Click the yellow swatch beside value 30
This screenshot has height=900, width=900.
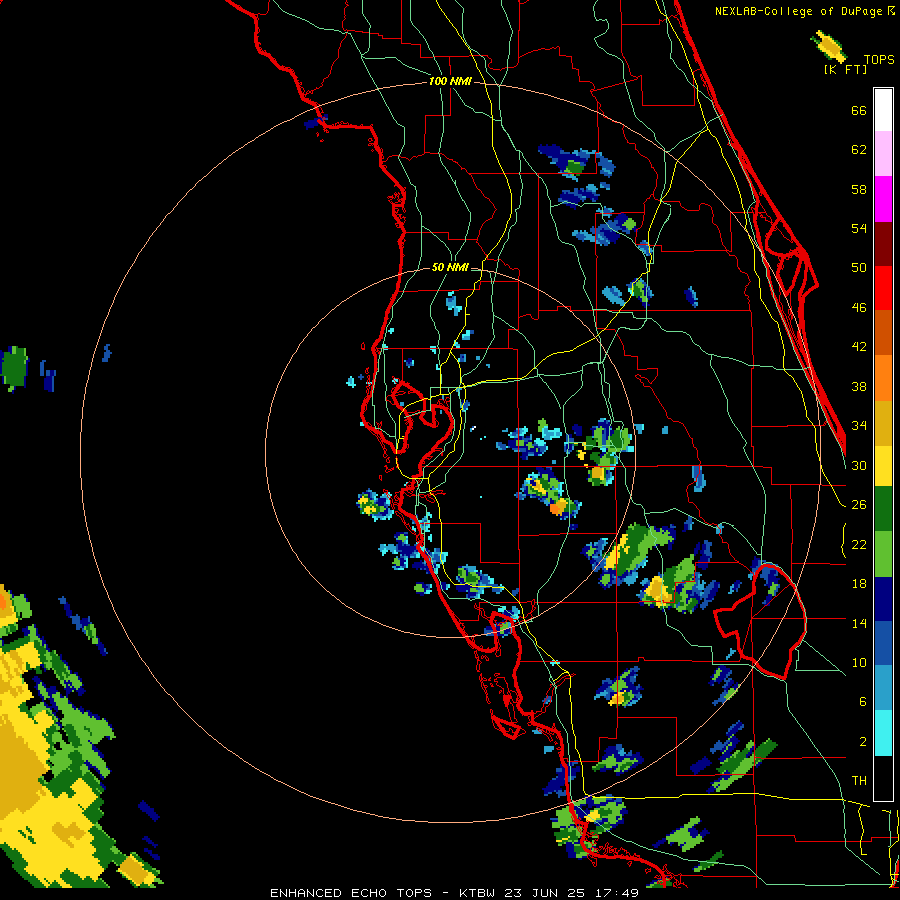coord(883,466)
